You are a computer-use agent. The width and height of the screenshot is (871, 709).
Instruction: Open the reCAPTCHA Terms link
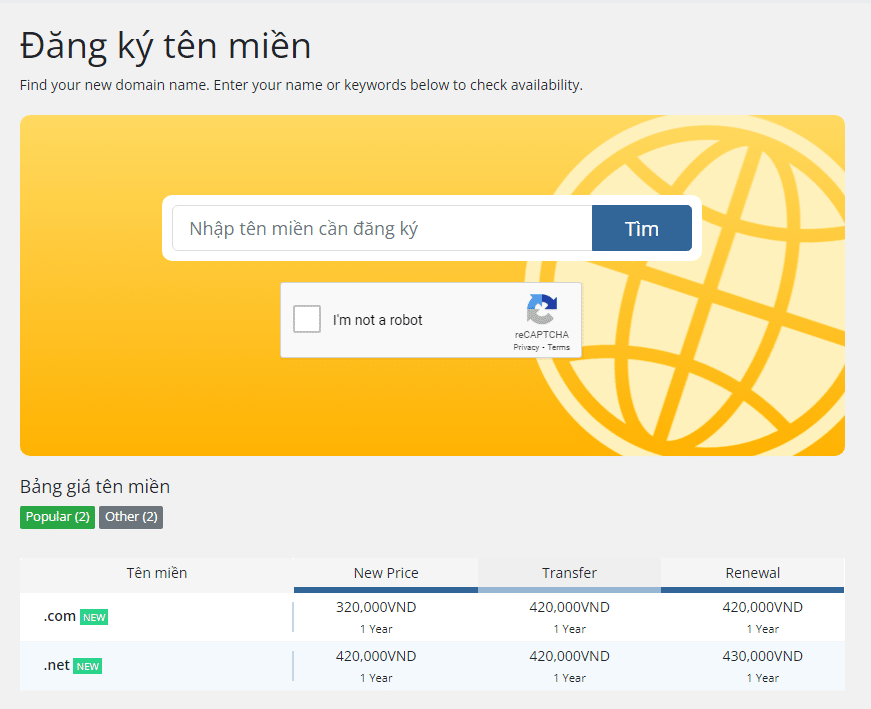(x=559, y=348)
